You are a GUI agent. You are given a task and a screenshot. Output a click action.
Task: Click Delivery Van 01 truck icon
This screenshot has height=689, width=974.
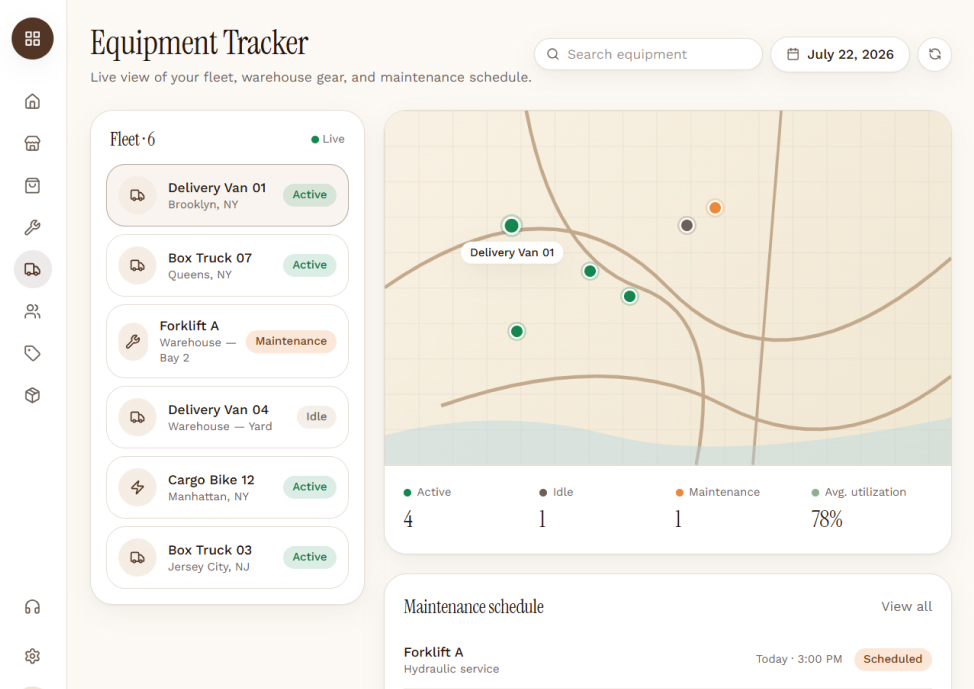137,195
